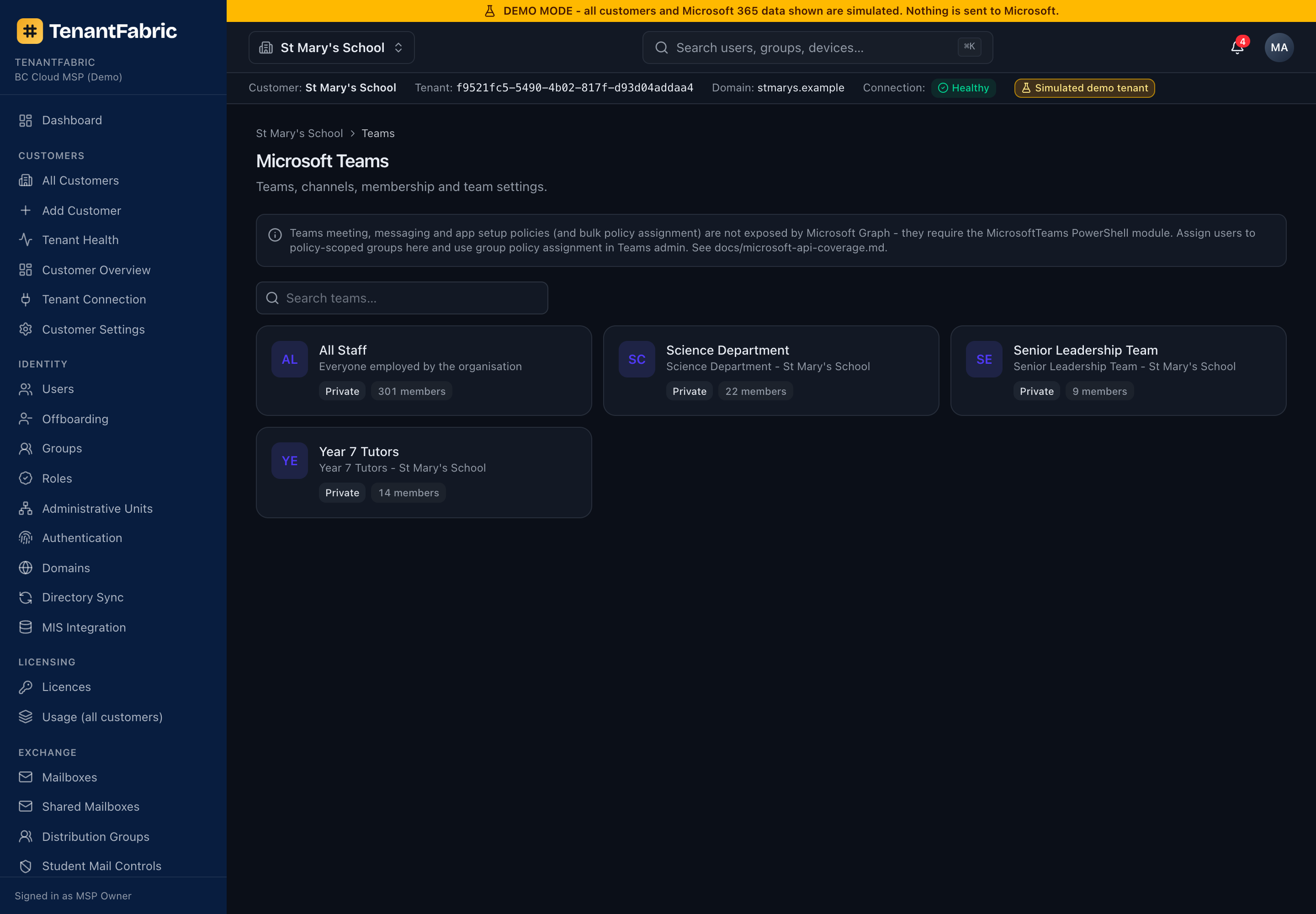Click the Administrative Units hierarchy icon

(x=26, y=508)
